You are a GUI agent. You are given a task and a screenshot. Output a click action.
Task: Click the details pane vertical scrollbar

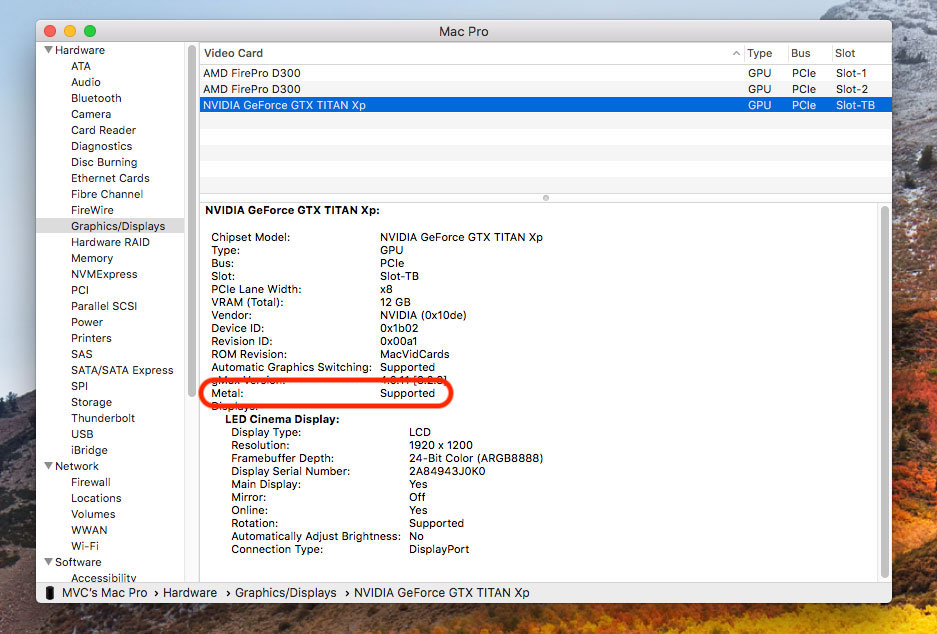click(884, 392)
